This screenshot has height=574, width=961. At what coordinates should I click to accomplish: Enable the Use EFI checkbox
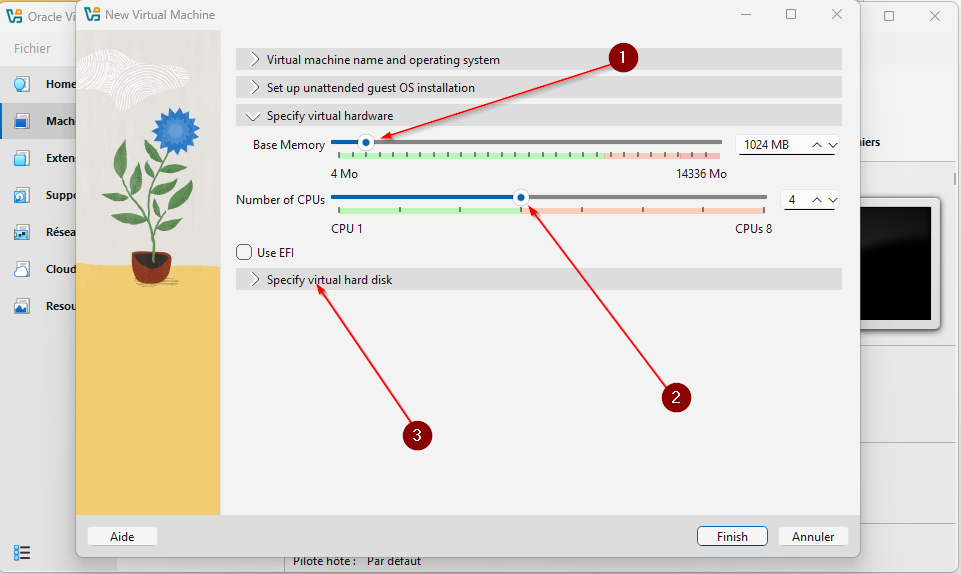pyautogui.click(x=243, y=252)
